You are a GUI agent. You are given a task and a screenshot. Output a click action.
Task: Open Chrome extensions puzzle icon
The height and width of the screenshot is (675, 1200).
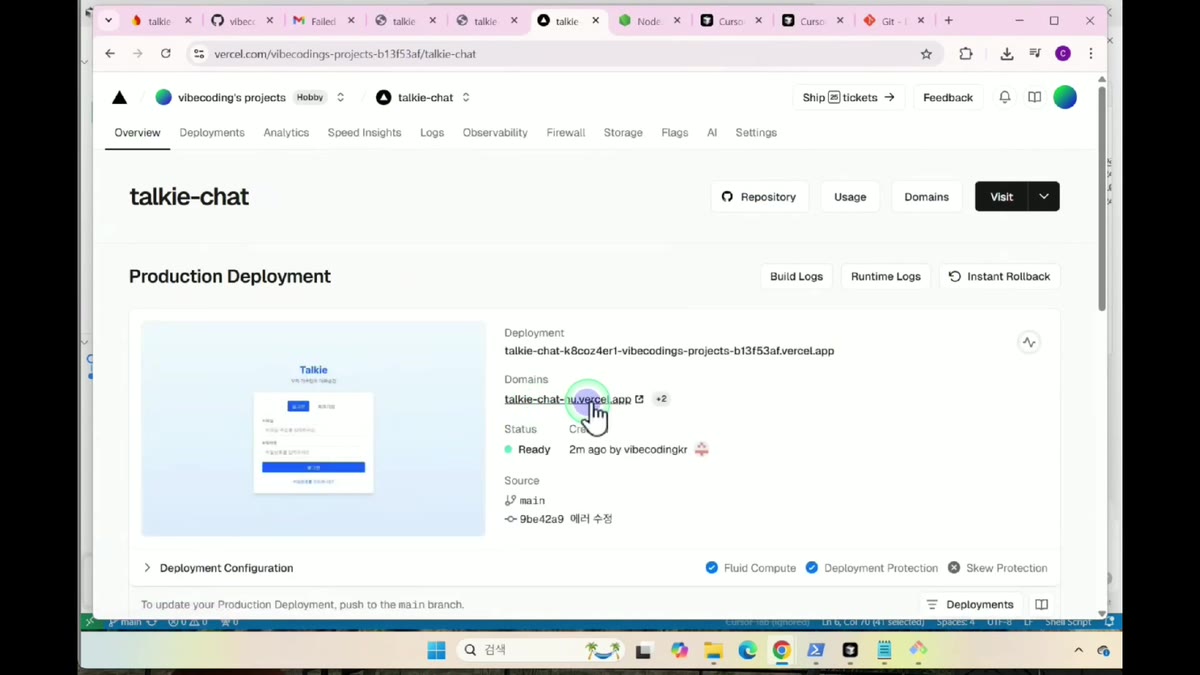tap(965, 54)
